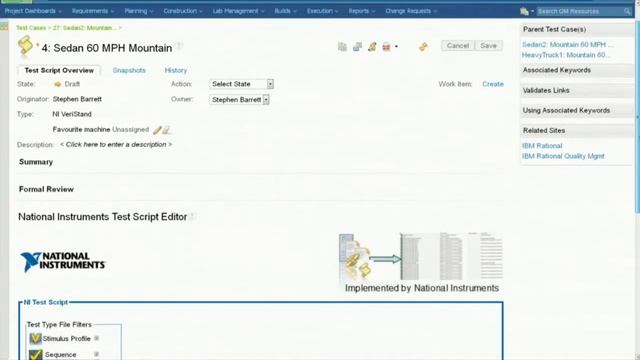Viewport: 640px width, 360px height.
Task: Open the Sedan2: Mountain 60 MPH parent test case
Action: coord(567,44)
